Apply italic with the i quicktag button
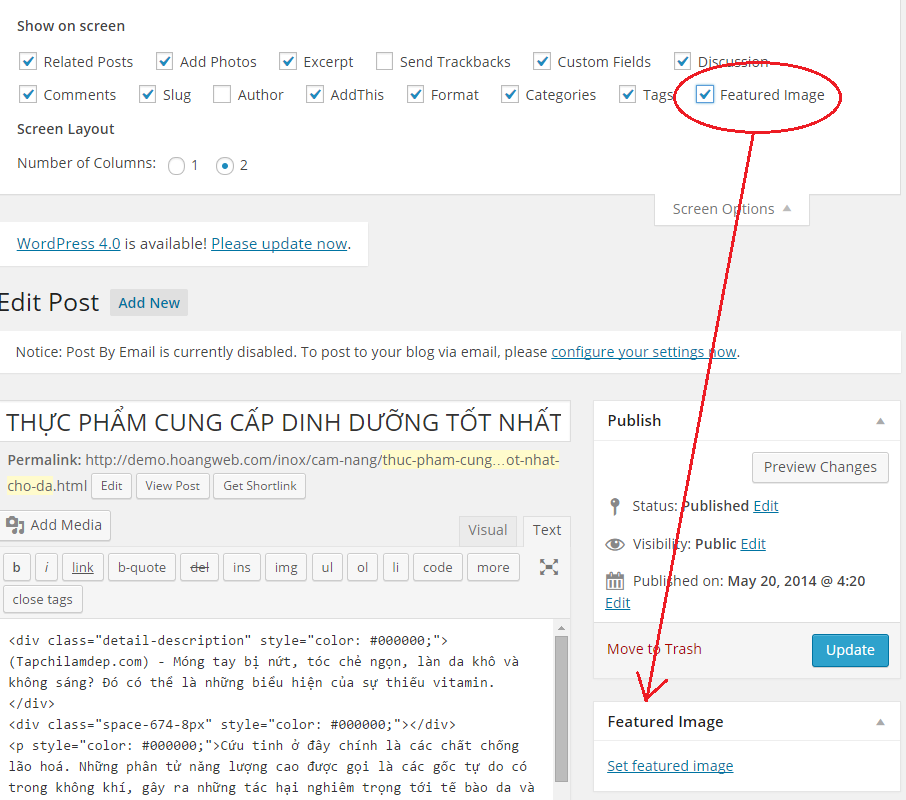Screen dimensions: 906x800 point(46,567)
